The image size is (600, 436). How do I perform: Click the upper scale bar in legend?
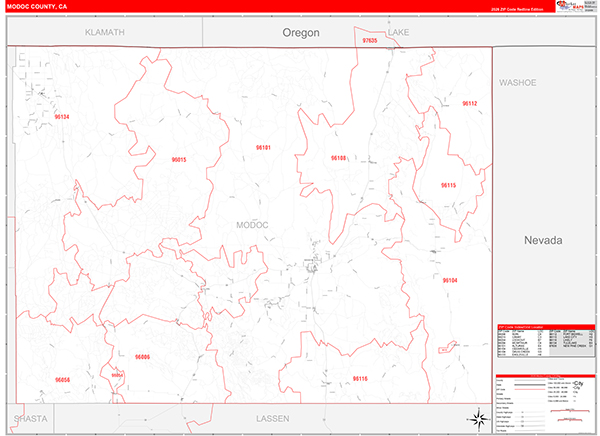point(570,410)
